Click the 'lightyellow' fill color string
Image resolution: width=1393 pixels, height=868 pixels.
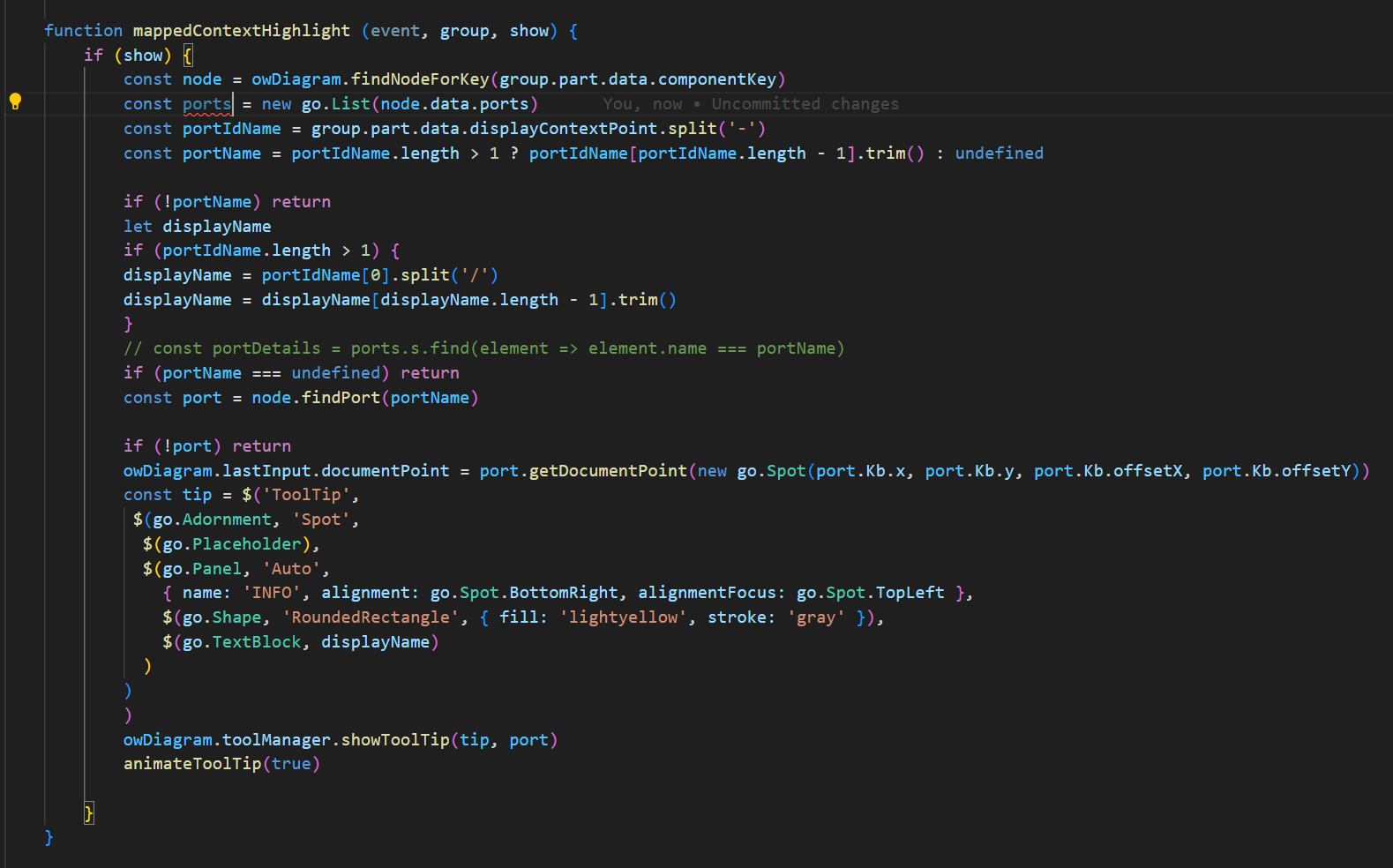pyautogui.click(x=623, y=617)
